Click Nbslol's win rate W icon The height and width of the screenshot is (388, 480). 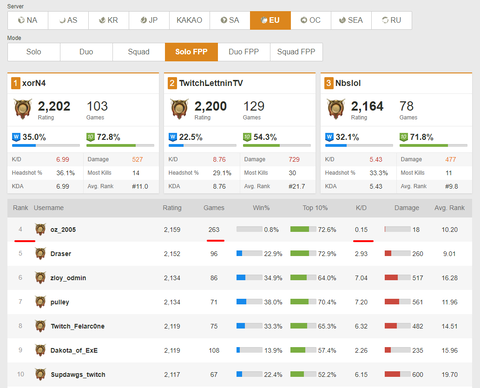(x=329, y=137)
